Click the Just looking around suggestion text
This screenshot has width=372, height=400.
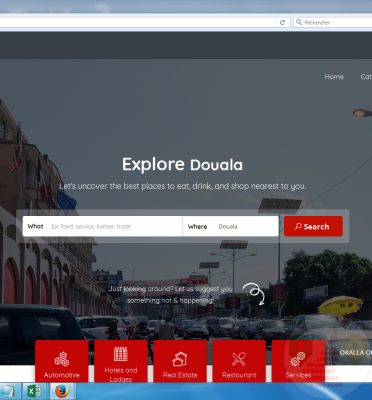point(170,295)
